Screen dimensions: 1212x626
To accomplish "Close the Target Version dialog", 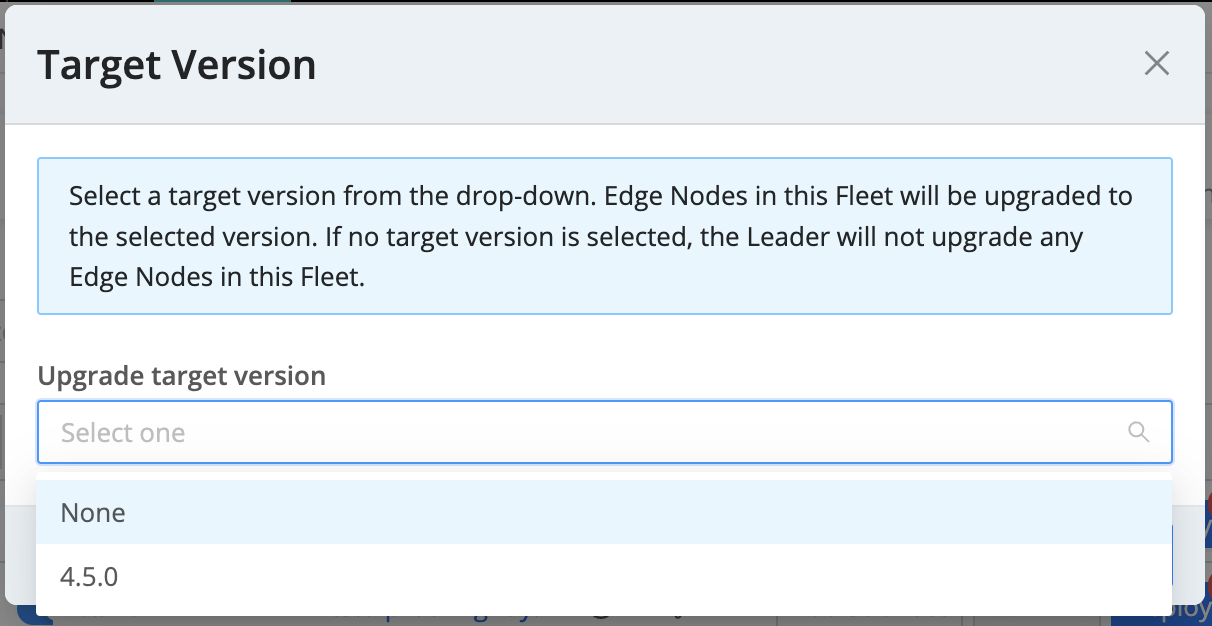I will 1156,64.
